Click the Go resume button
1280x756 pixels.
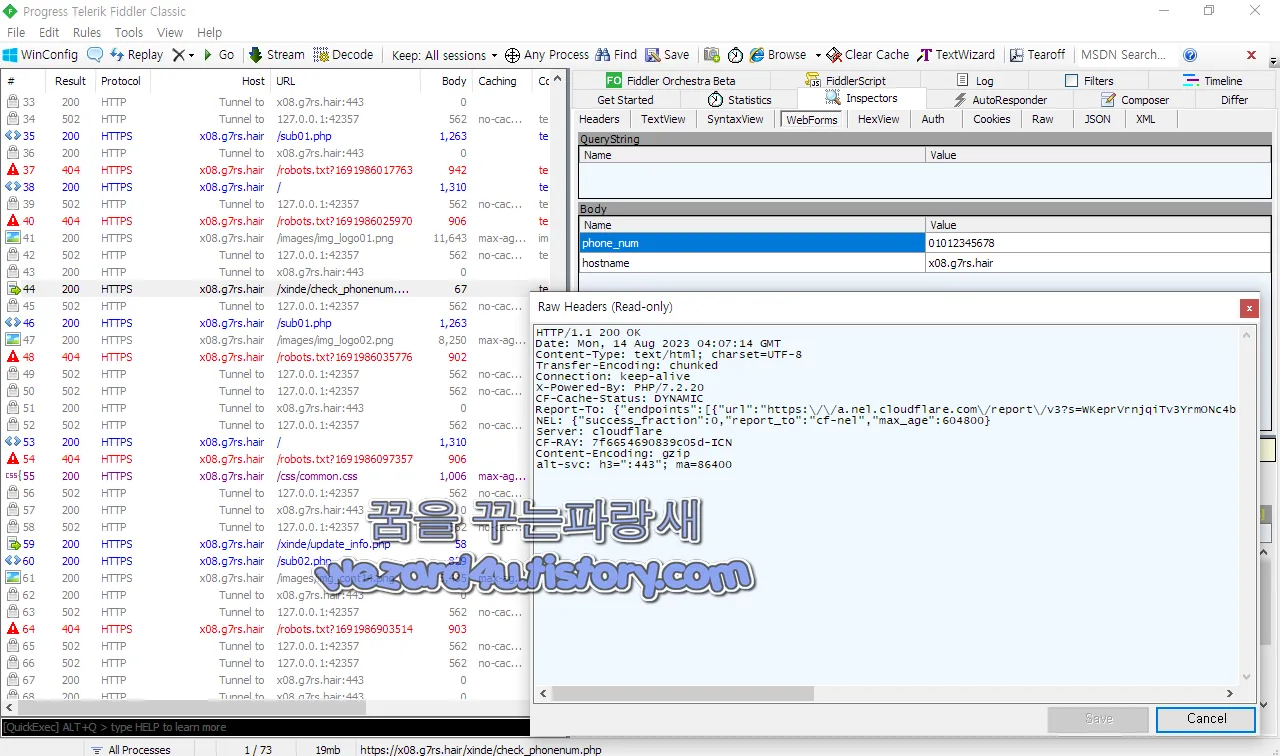point(219,55)
